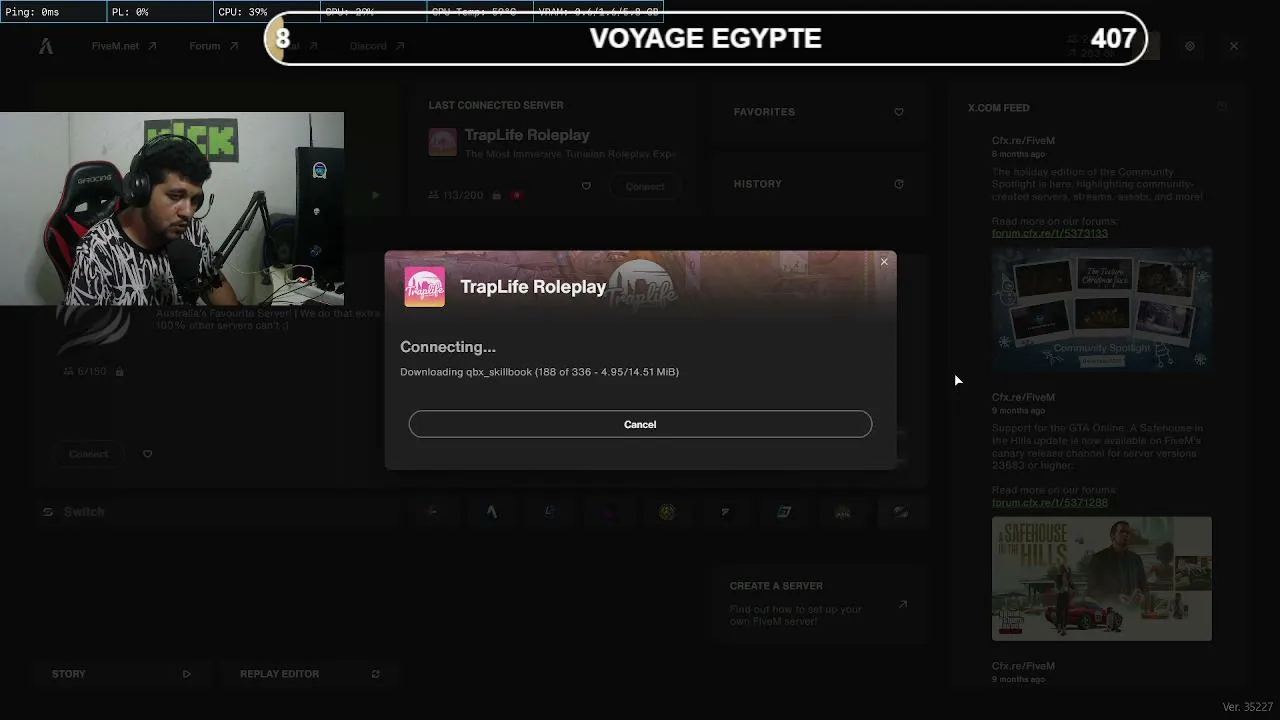
Task: Click the lock icon beside 113/200
Action: (496, 195)
